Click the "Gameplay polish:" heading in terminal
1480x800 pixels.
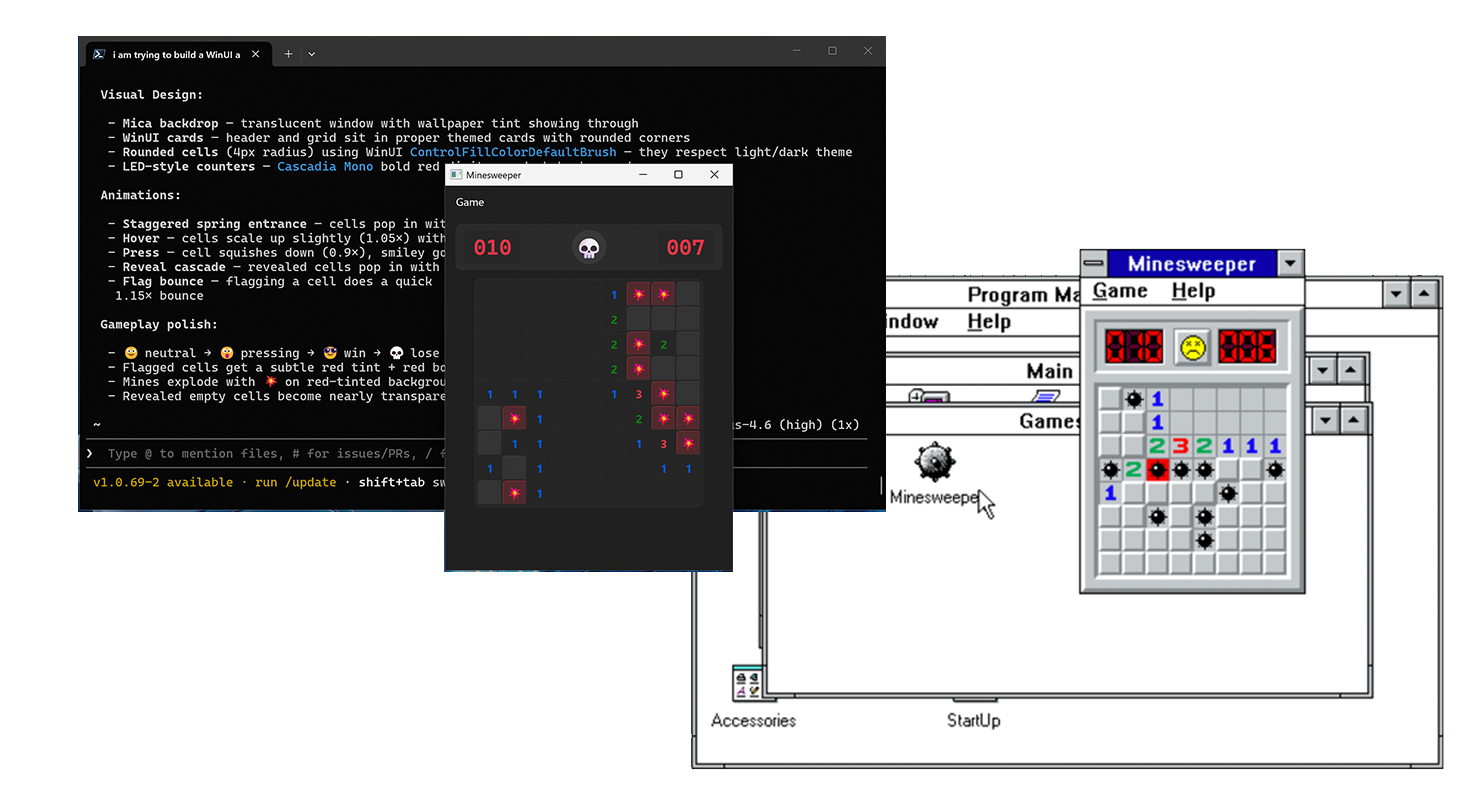pyautogui.click(x=159, y=325)
